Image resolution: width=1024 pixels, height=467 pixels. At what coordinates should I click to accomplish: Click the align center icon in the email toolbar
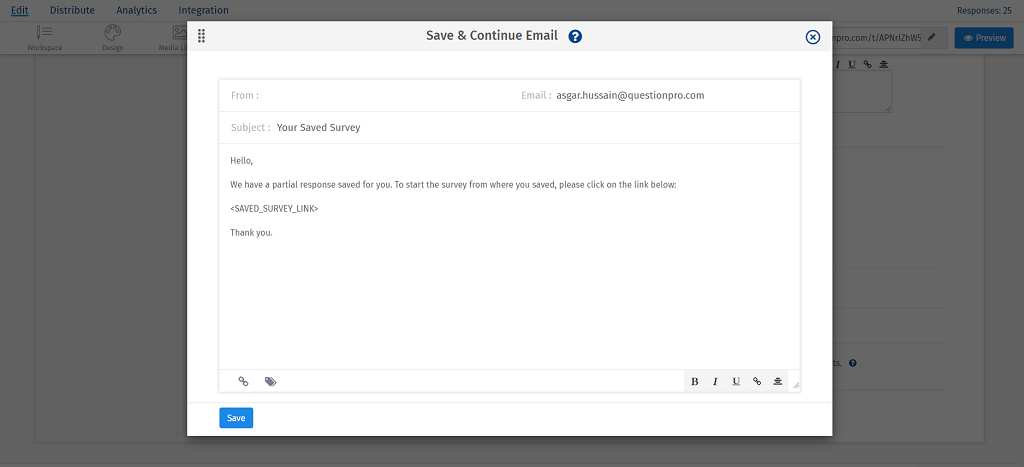point(777,381)
